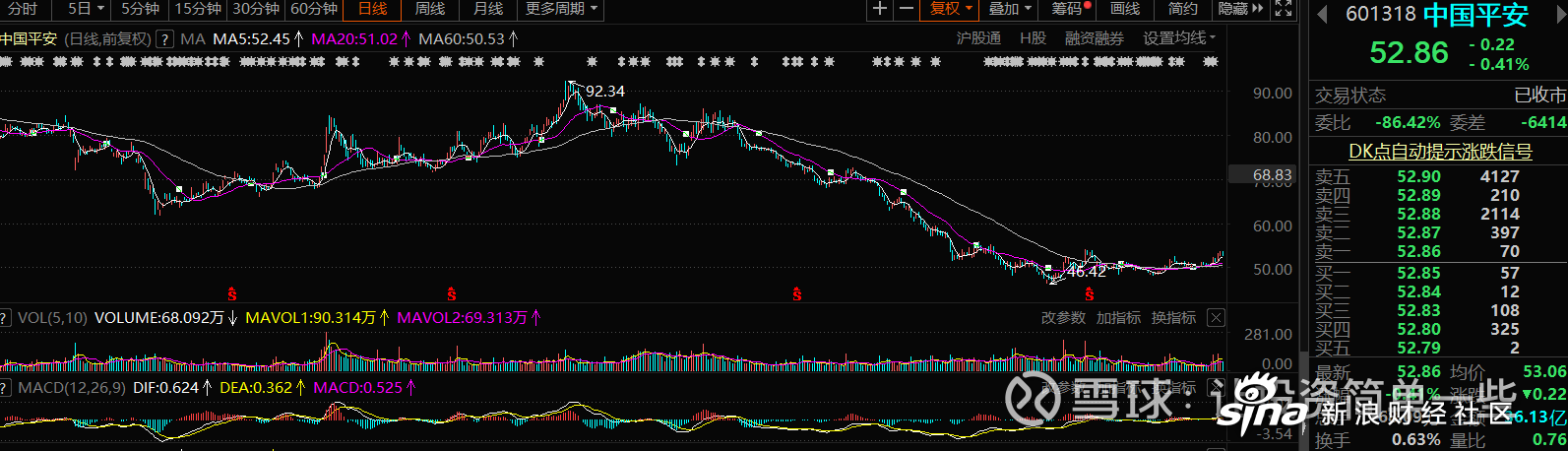Click 换指标 in VOL panel
The width and height of the screenshot is (1568, 451).
(x=1173, y=318)
